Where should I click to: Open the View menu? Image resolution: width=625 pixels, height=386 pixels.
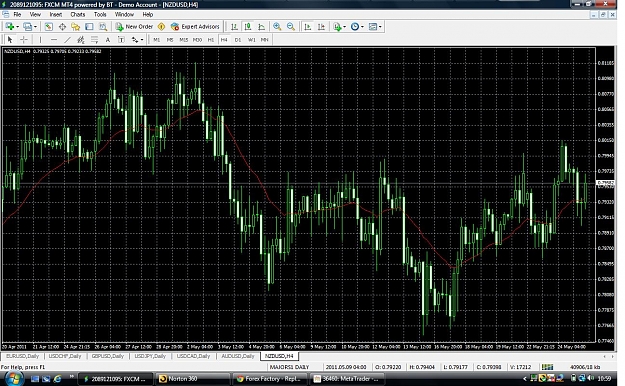pos(35,14)
